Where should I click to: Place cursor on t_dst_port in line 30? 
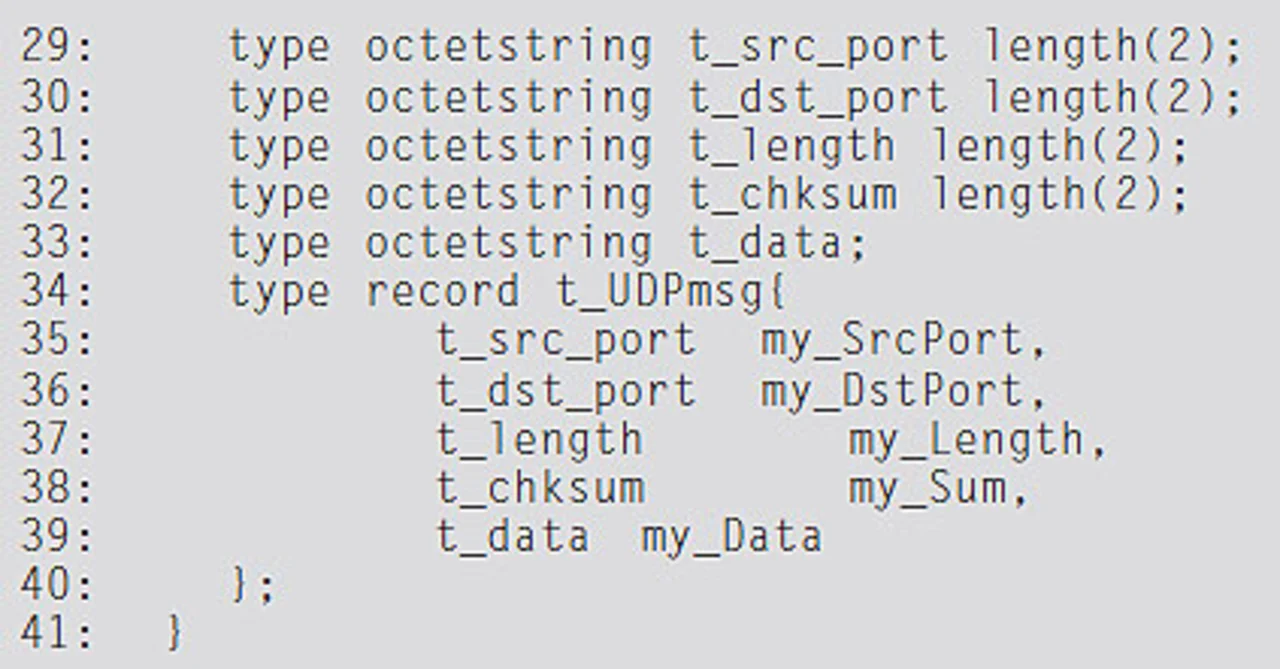pos(817,99)
